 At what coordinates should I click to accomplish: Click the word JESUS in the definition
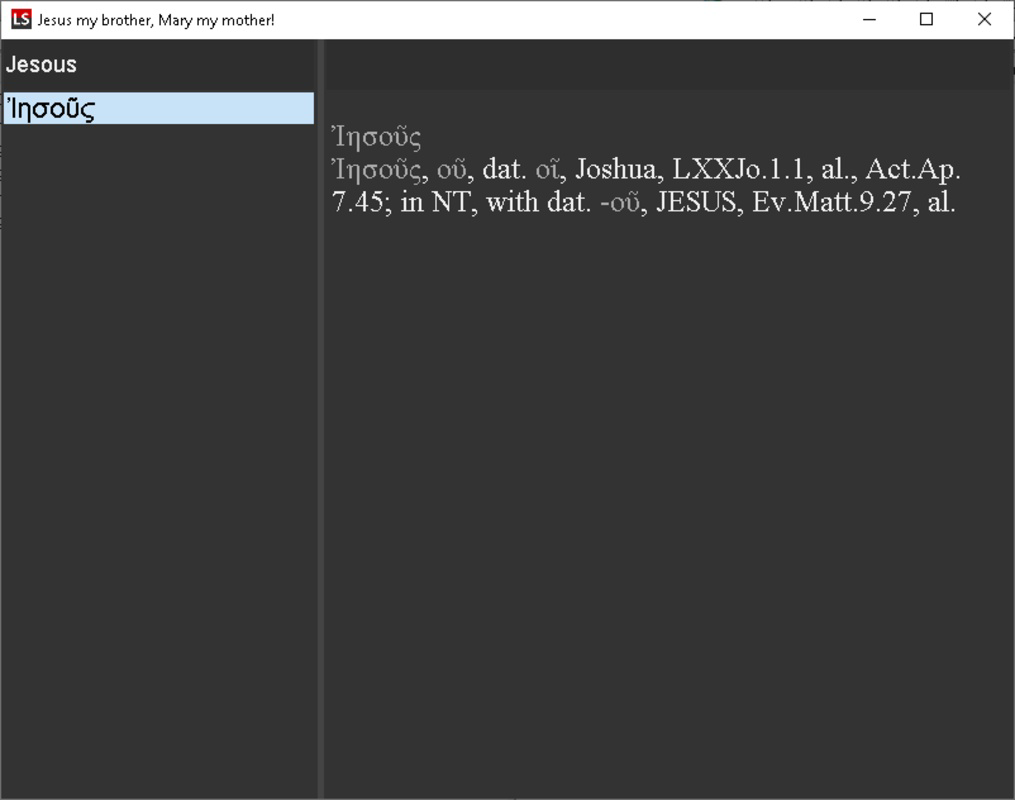coord(696,203)
